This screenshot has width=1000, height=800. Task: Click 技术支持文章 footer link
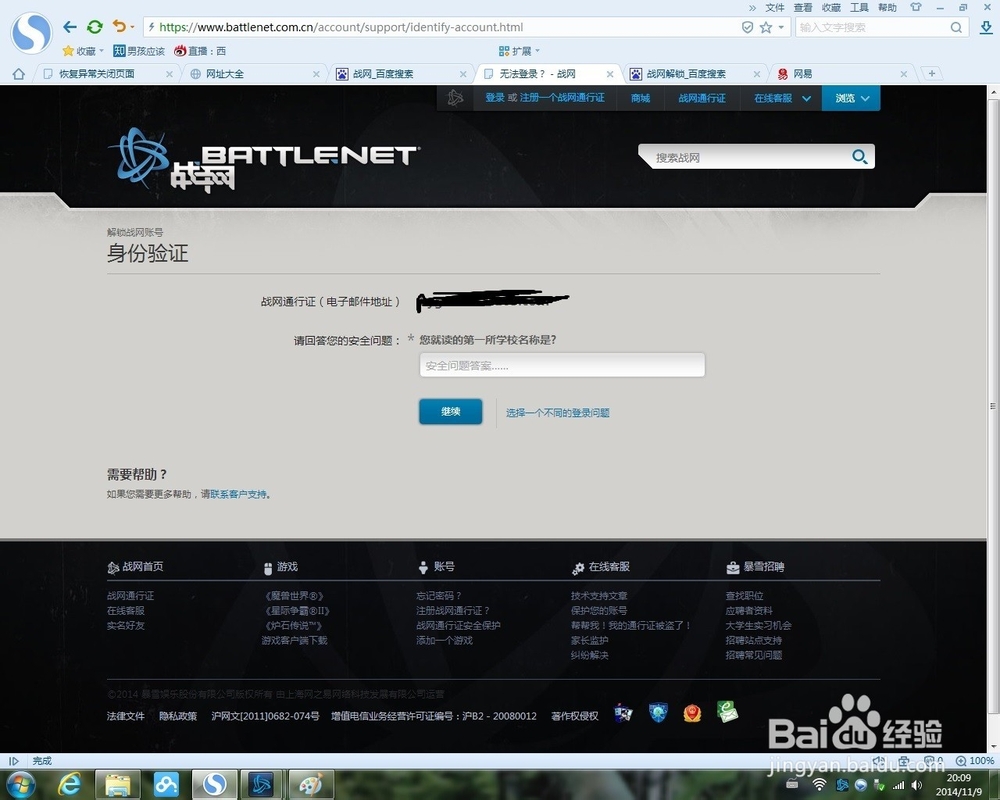click(x=599, y=596)
